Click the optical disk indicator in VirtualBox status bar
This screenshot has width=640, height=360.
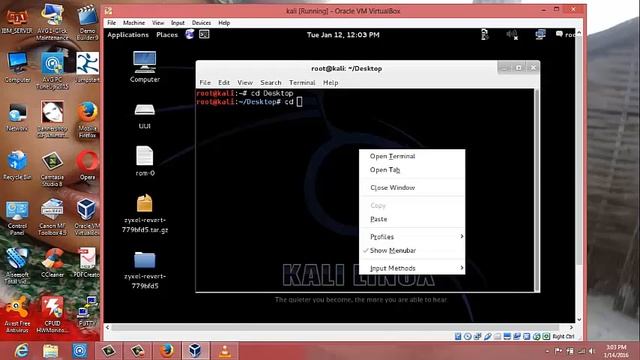(468, 336)
